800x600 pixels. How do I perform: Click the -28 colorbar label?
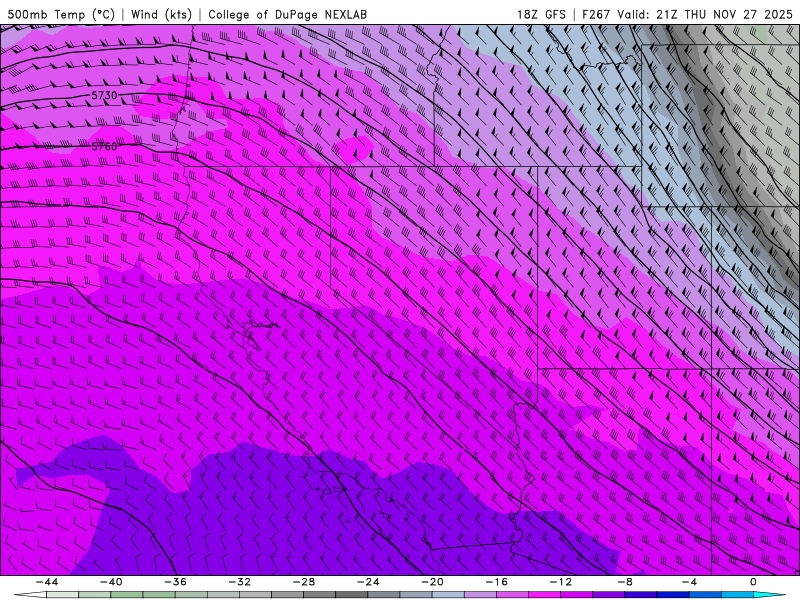pos(304,582)
